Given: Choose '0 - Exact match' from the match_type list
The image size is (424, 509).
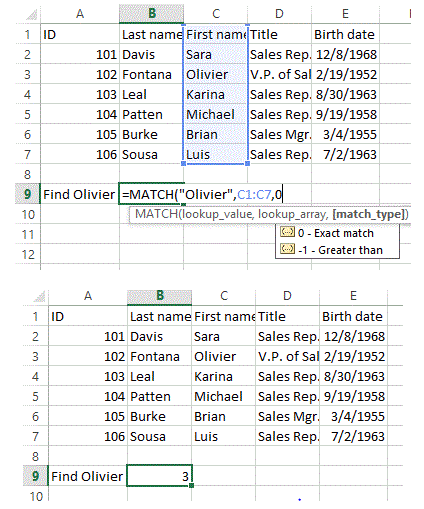Looking at the screenshot, I should (x=335, y=233).
